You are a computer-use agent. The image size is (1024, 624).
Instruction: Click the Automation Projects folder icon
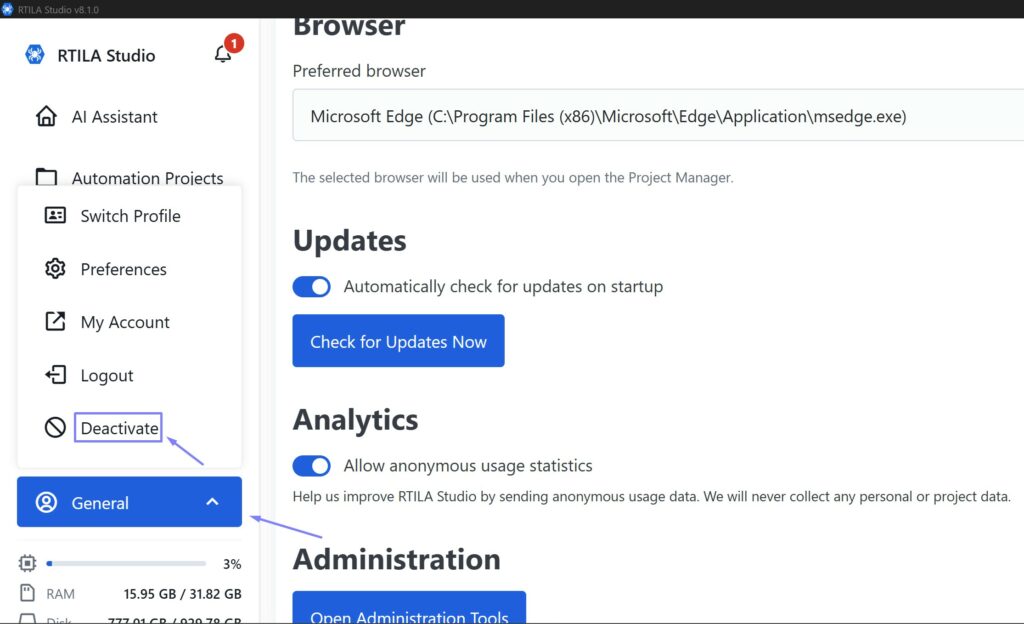point(46,178)
